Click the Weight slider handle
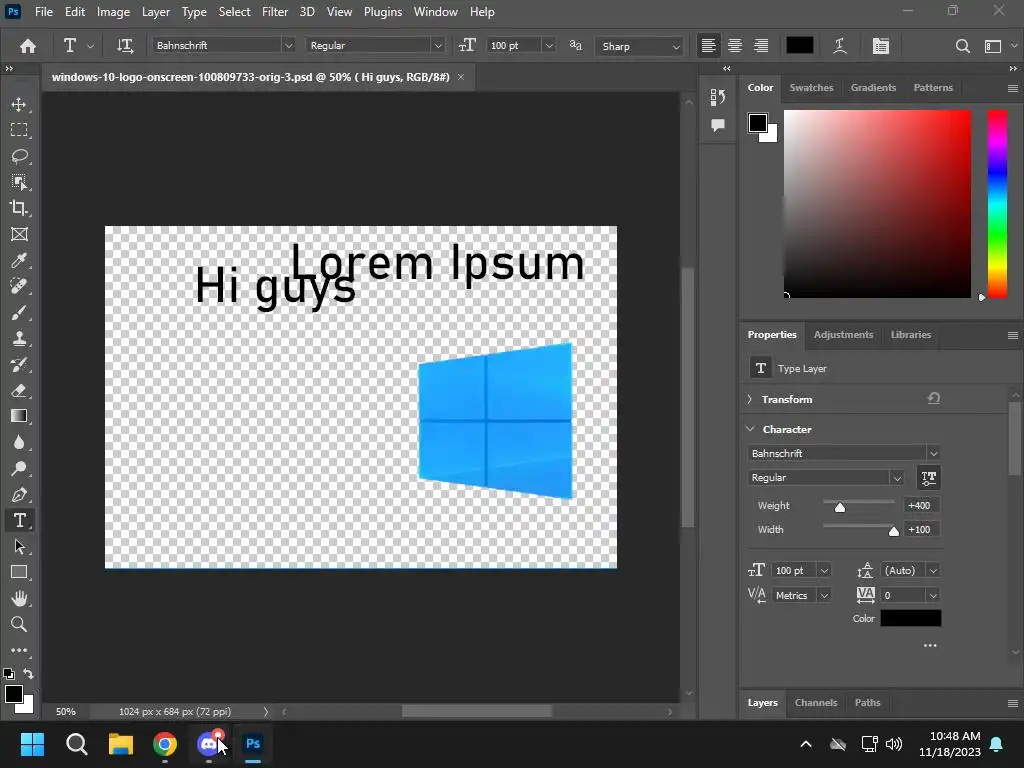The width and height of the screenshot is (1024, 768). (840, 507)
